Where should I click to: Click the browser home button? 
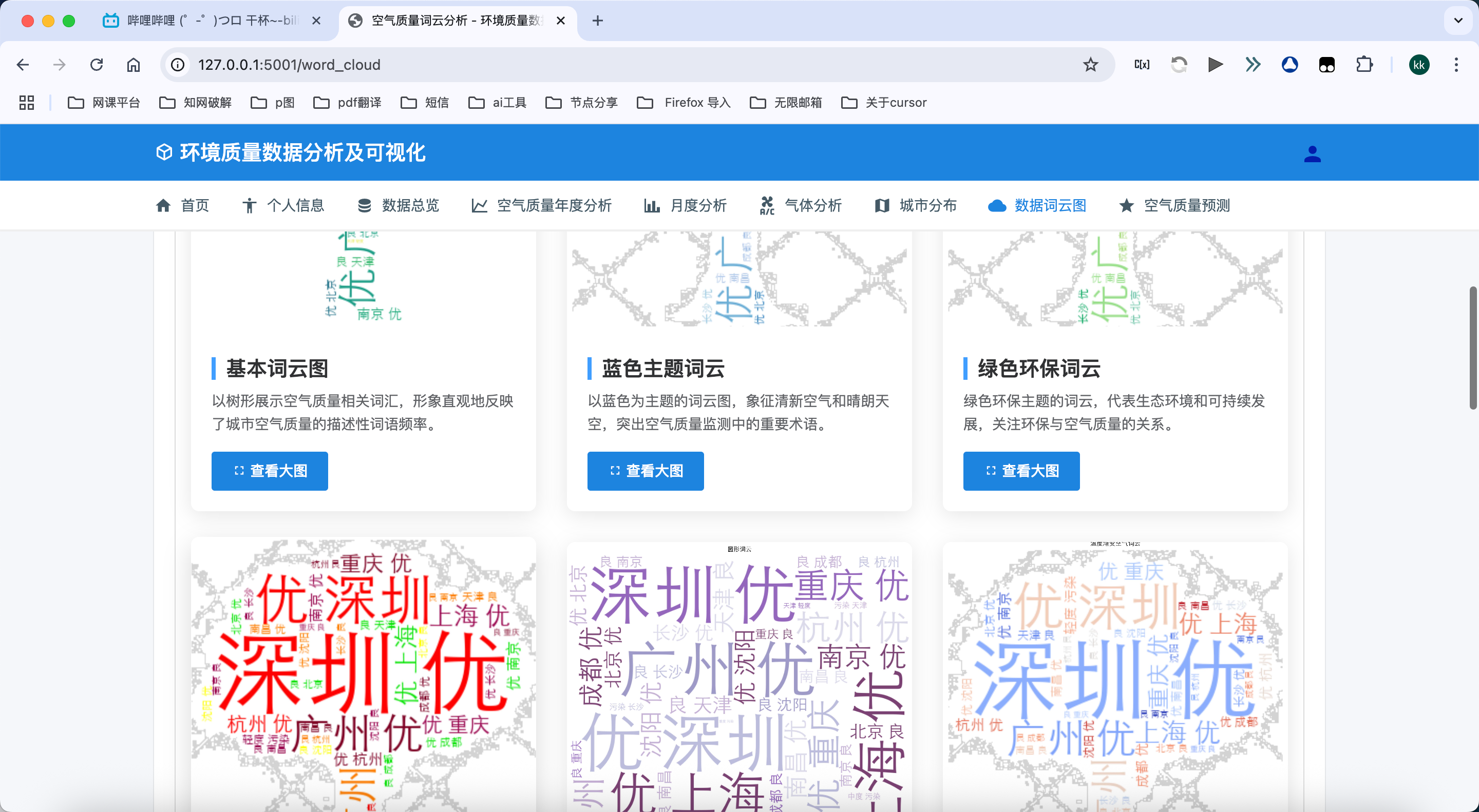pyautogui.click(x=133, y=65)
